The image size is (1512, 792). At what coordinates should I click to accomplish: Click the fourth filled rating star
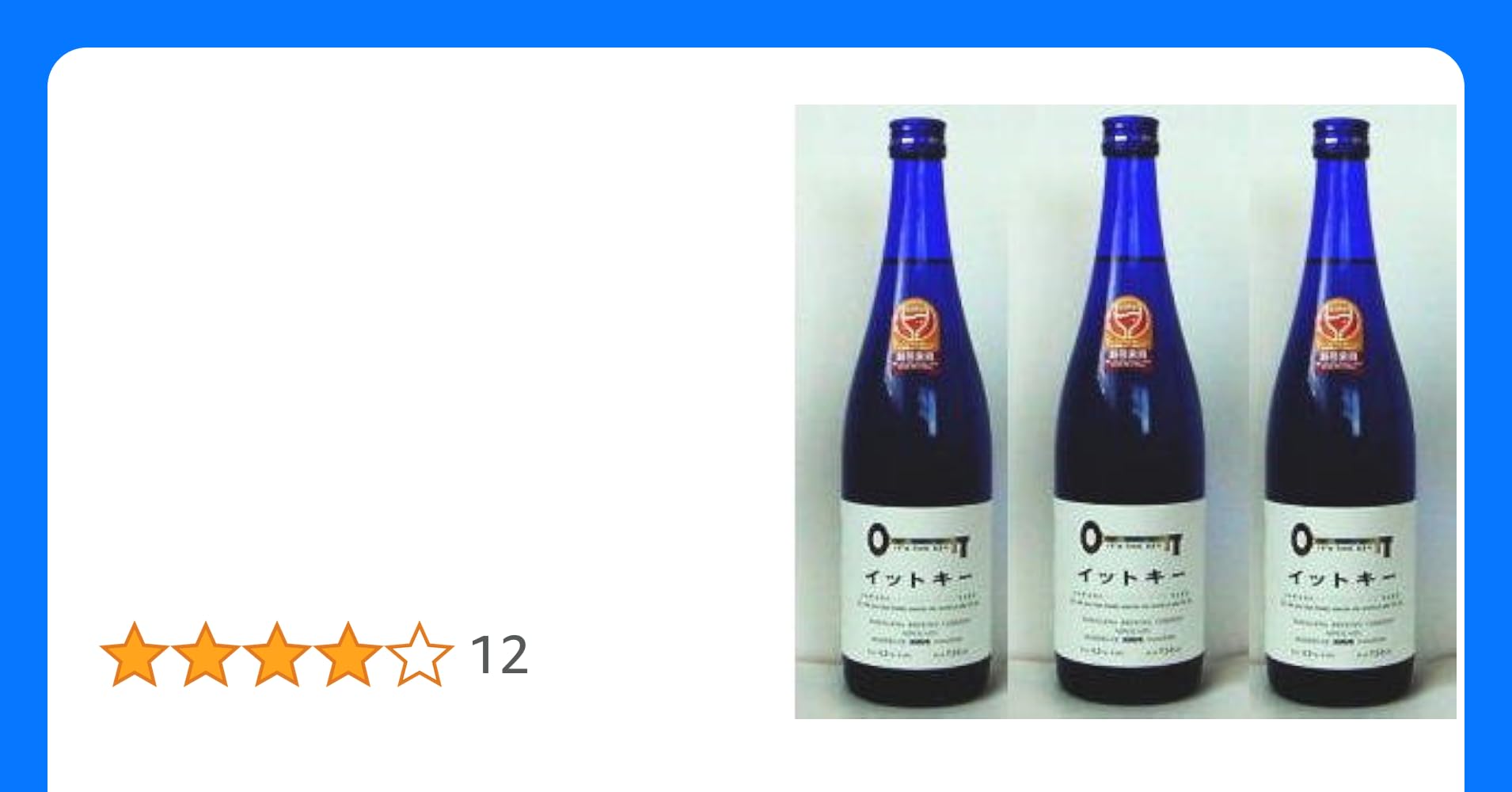pos(348,654)
